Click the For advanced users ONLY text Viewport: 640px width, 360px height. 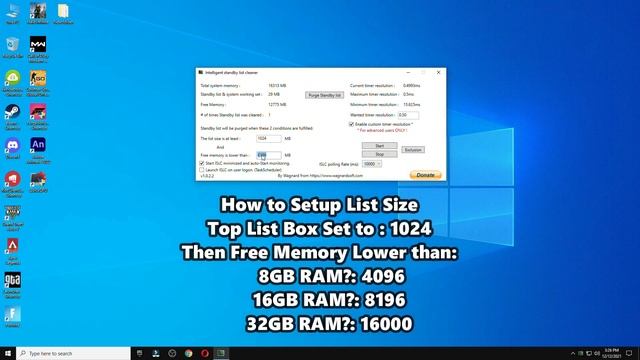(382, 131)
